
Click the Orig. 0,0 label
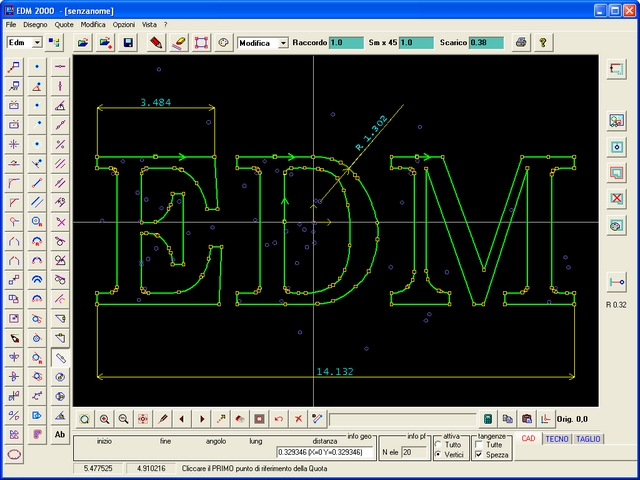tap(572, 419)
